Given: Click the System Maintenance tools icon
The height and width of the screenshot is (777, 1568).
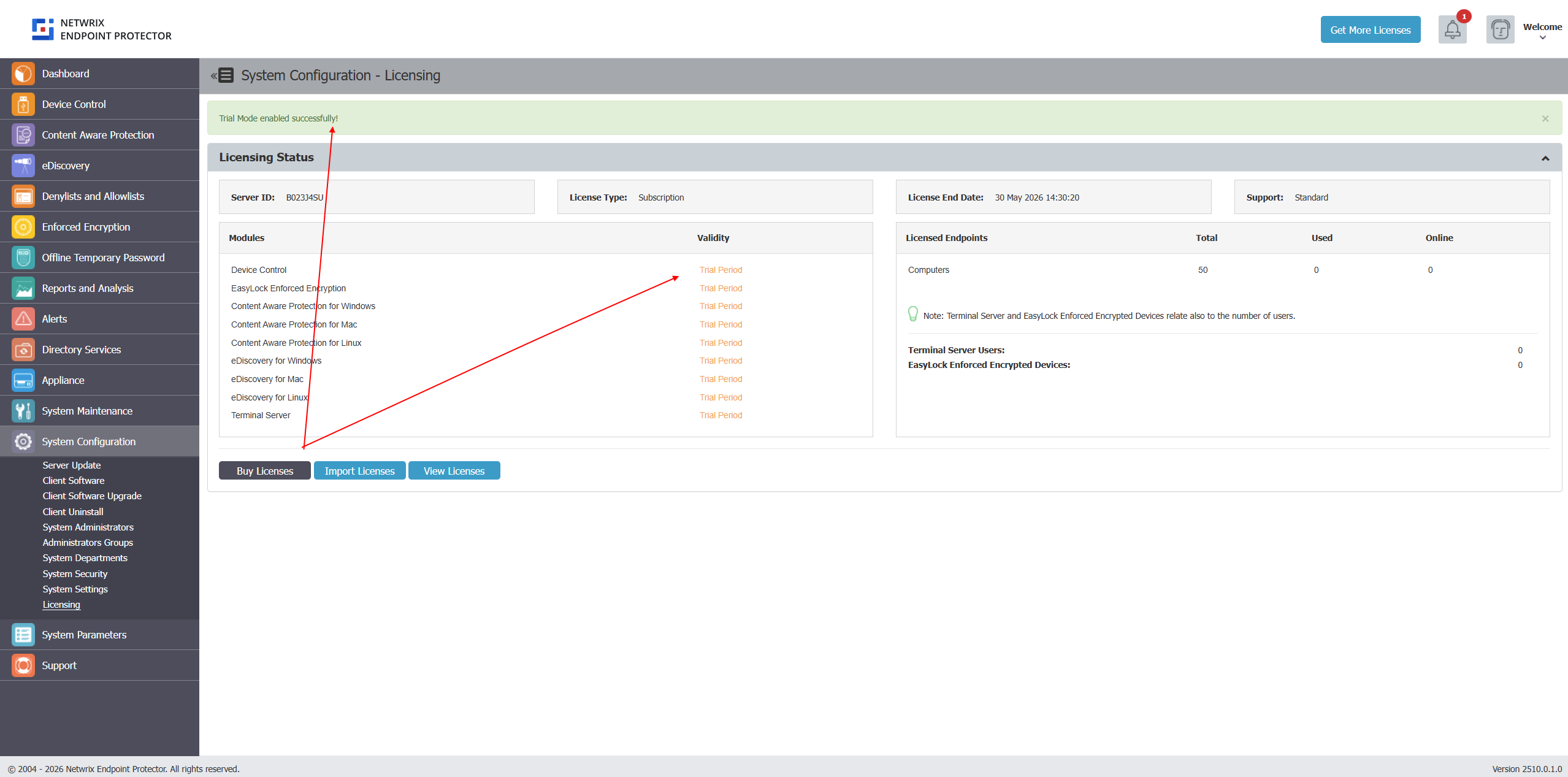Looking at the screenshot, I should 23,411.
